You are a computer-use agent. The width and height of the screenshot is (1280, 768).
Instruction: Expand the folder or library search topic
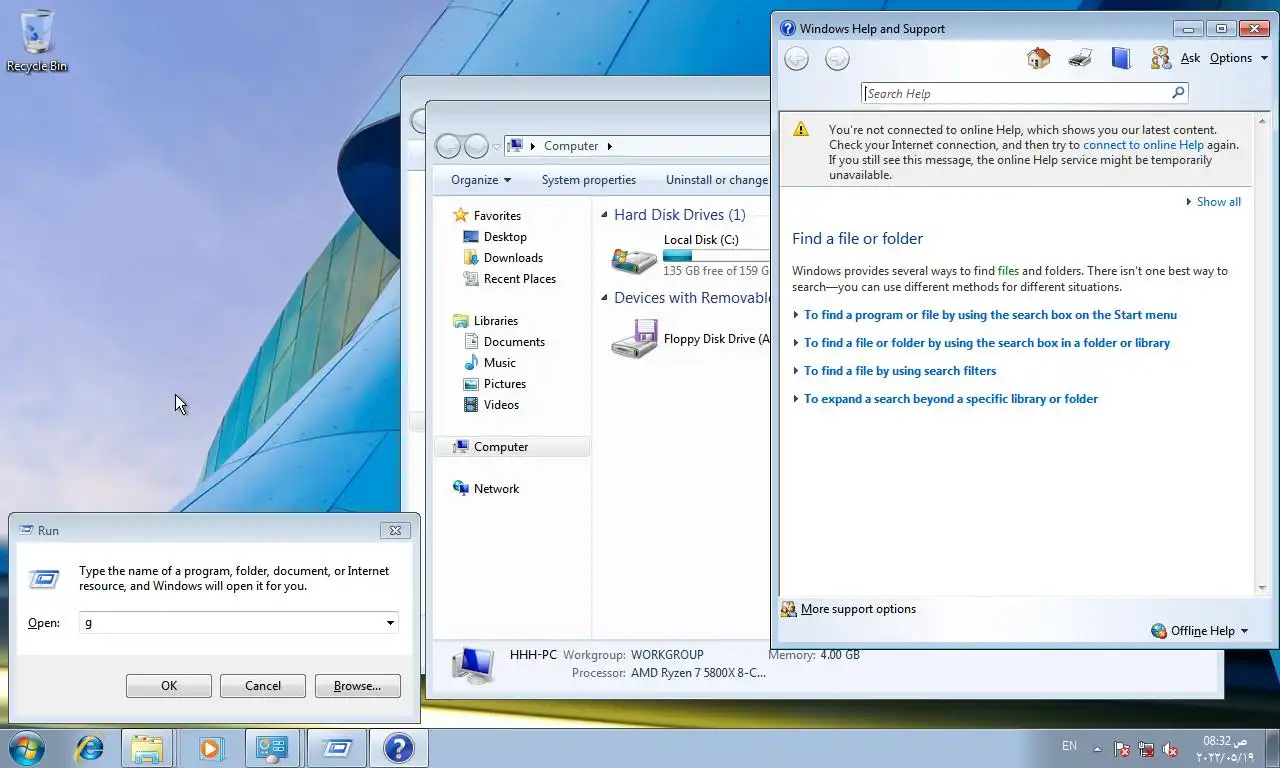987,343
